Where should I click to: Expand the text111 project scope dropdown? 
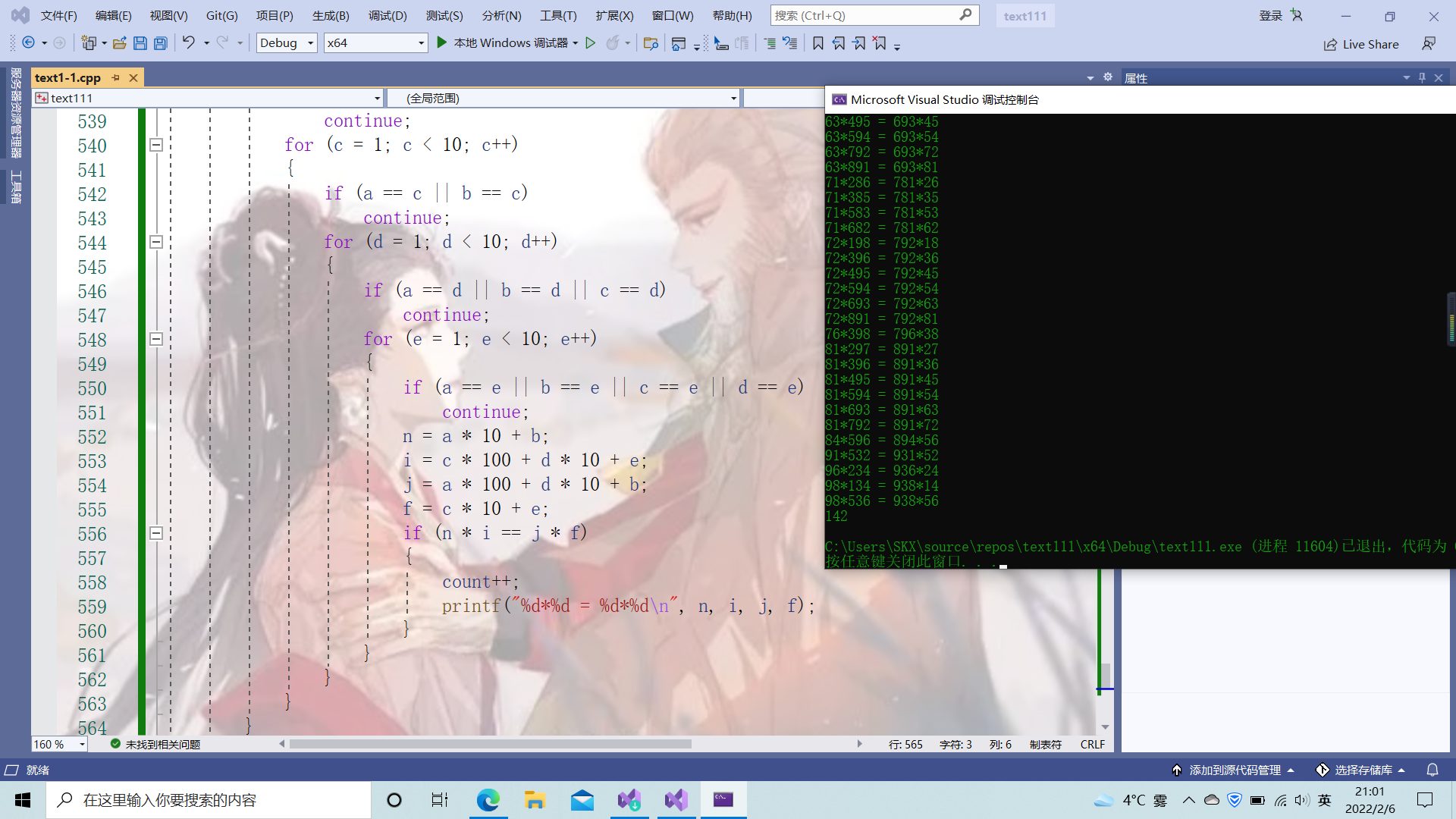pyautogui.click(x=377, y=98)
